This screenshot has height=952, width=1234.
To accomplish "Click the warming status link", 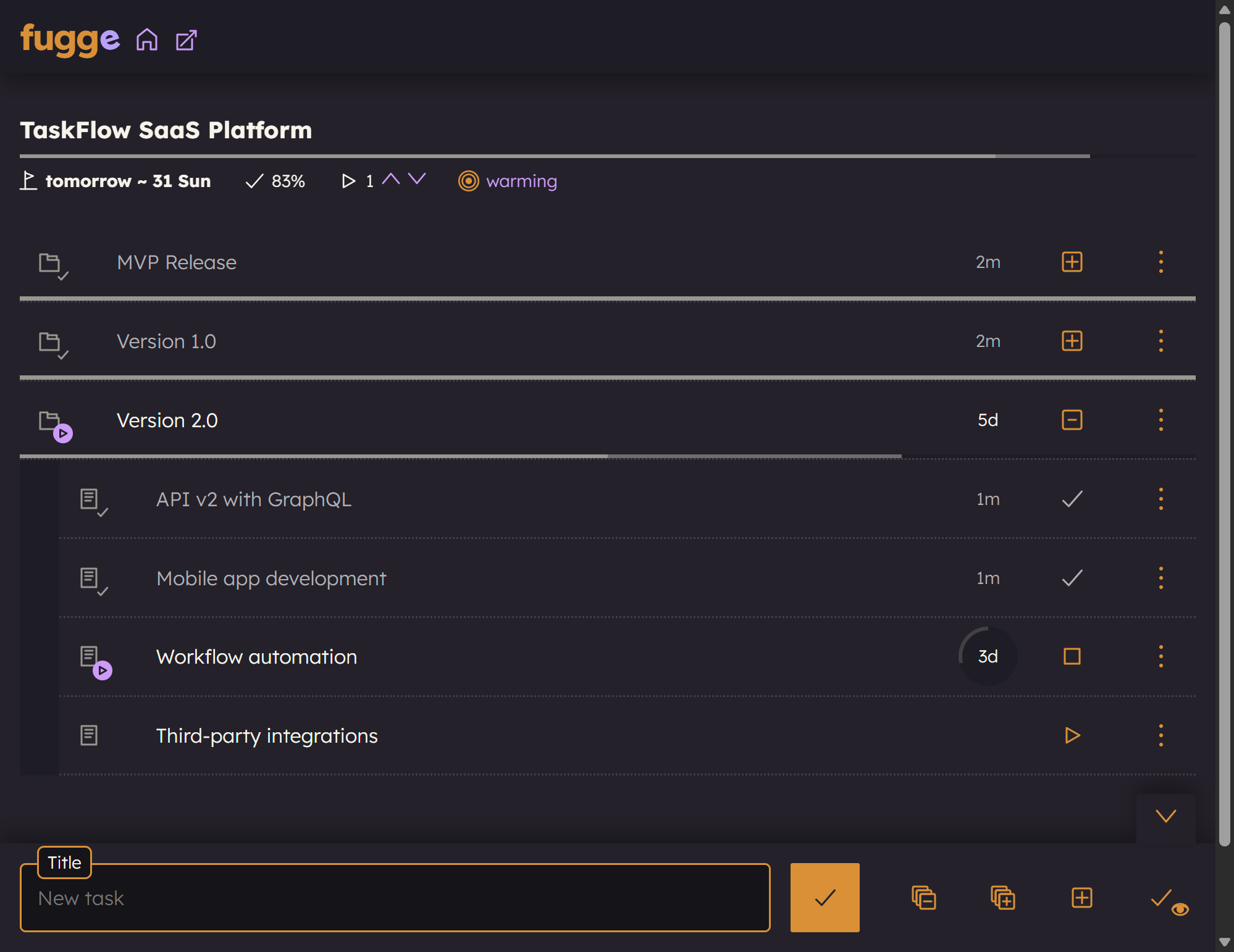I will [521, 181].
